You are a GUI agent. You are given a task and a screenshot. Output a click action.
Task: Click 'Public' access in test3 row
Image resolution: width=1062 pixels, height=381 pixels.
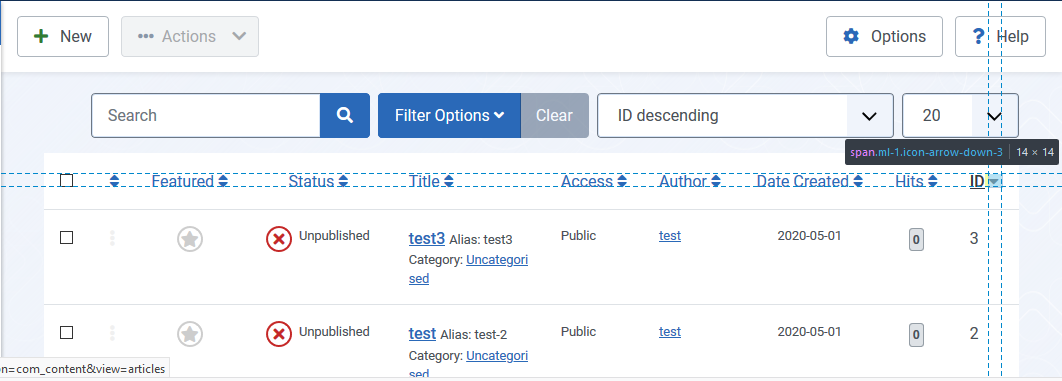tap(578, 236)
